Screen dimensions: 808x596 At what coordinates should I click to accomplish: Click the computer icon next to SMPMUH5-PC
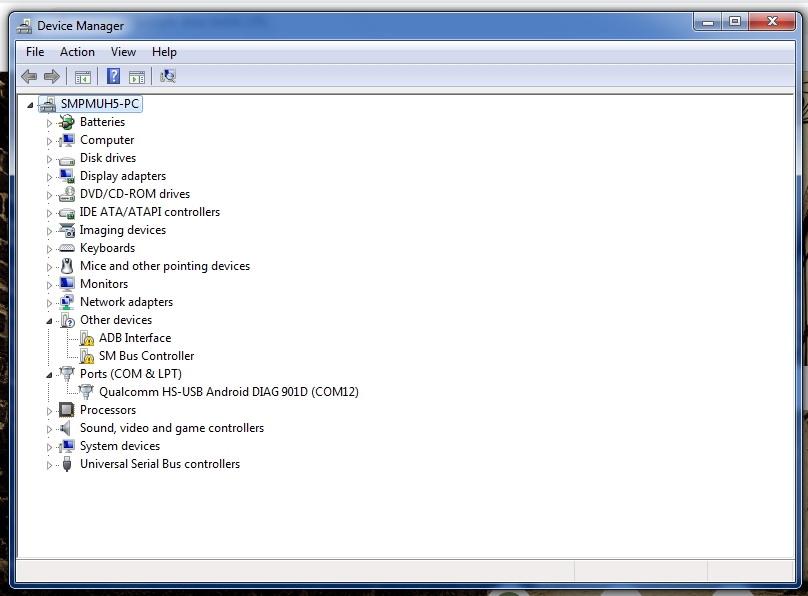tap(48, 103)
